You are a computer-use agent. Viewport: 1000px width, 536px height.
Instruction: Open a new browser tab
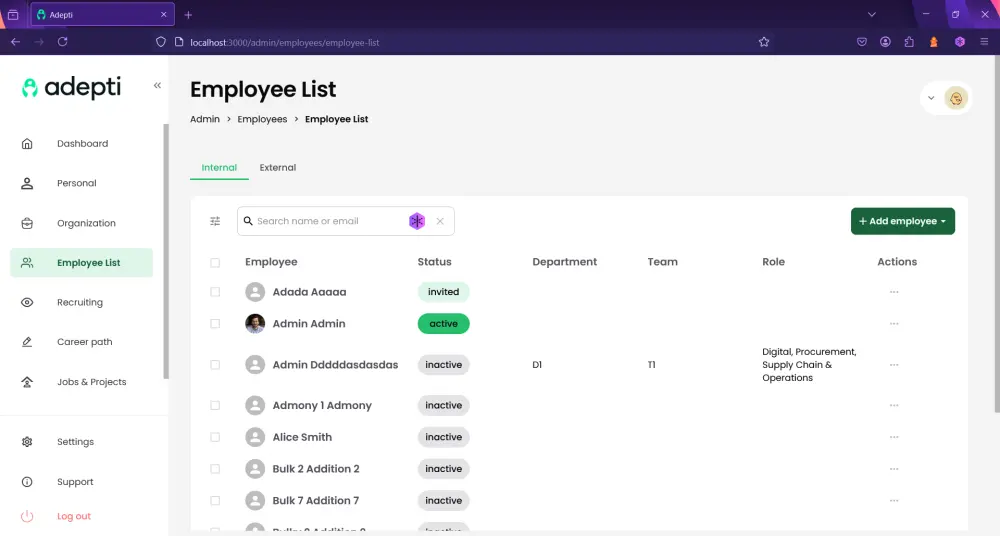pos(188,15)
